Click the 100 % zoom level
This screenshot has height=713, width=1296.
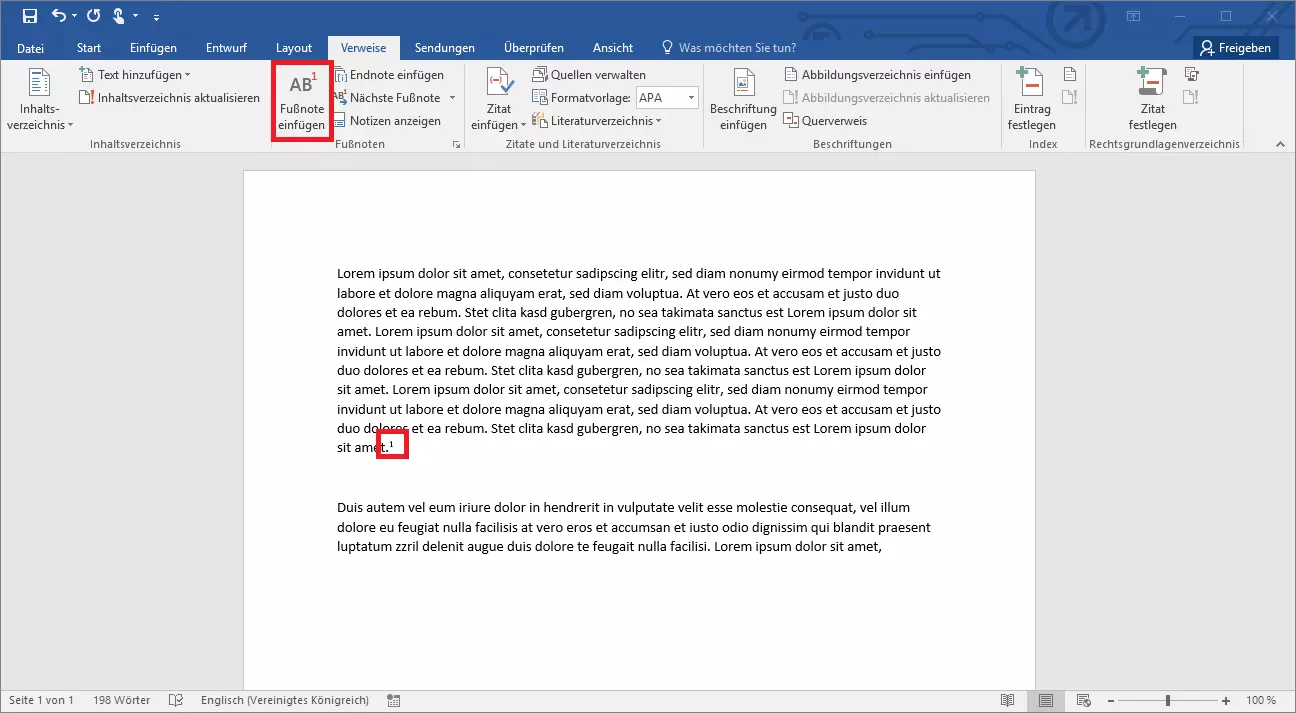pyautogui.click(x=1262, y=700)
